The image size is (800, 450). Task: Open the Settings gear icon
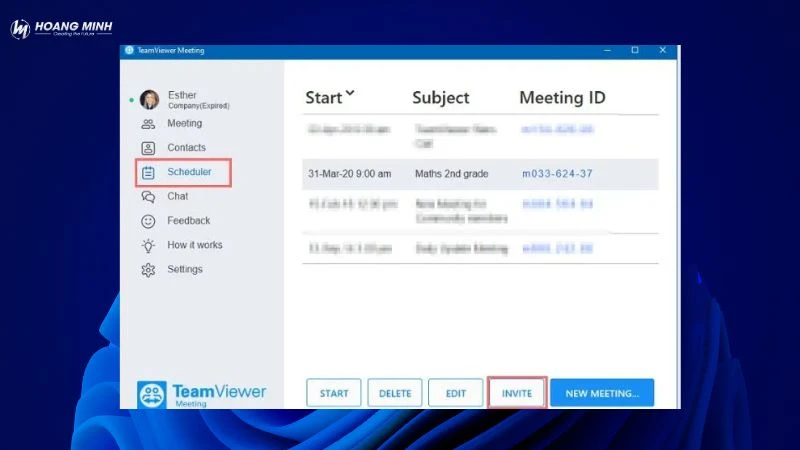148,269
